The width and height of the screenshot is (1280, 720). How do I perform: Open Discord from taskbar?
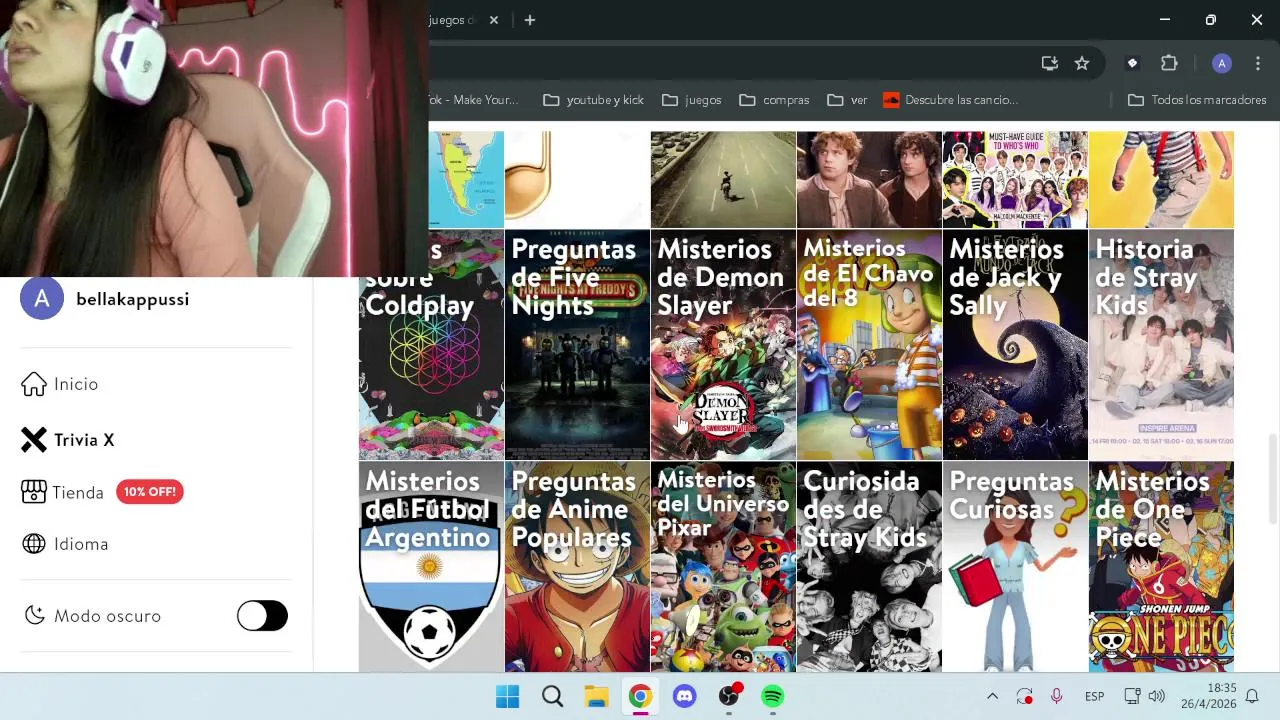(x=684, y=696)
